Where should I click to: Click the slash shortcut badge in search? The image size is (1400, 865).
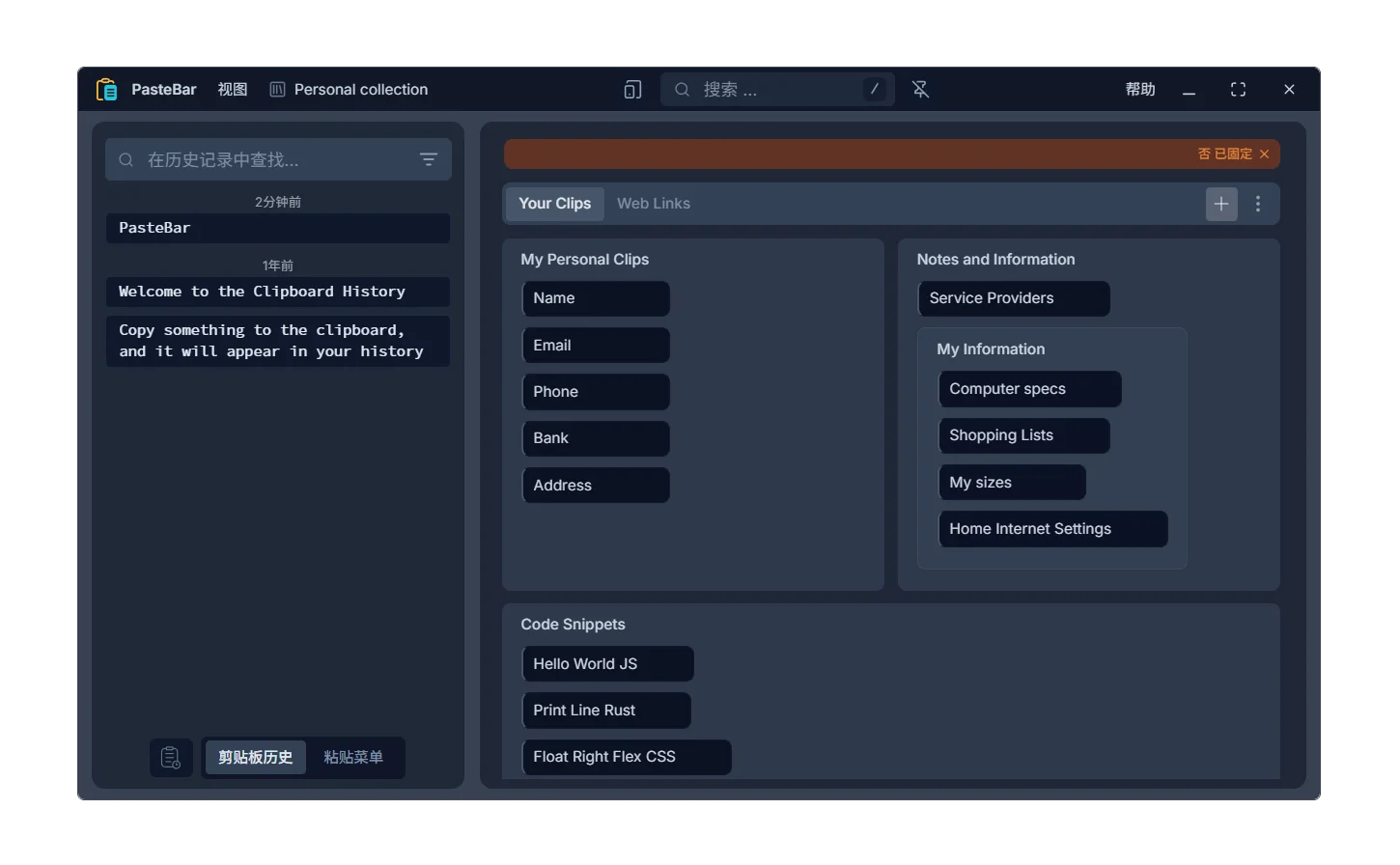874,90
